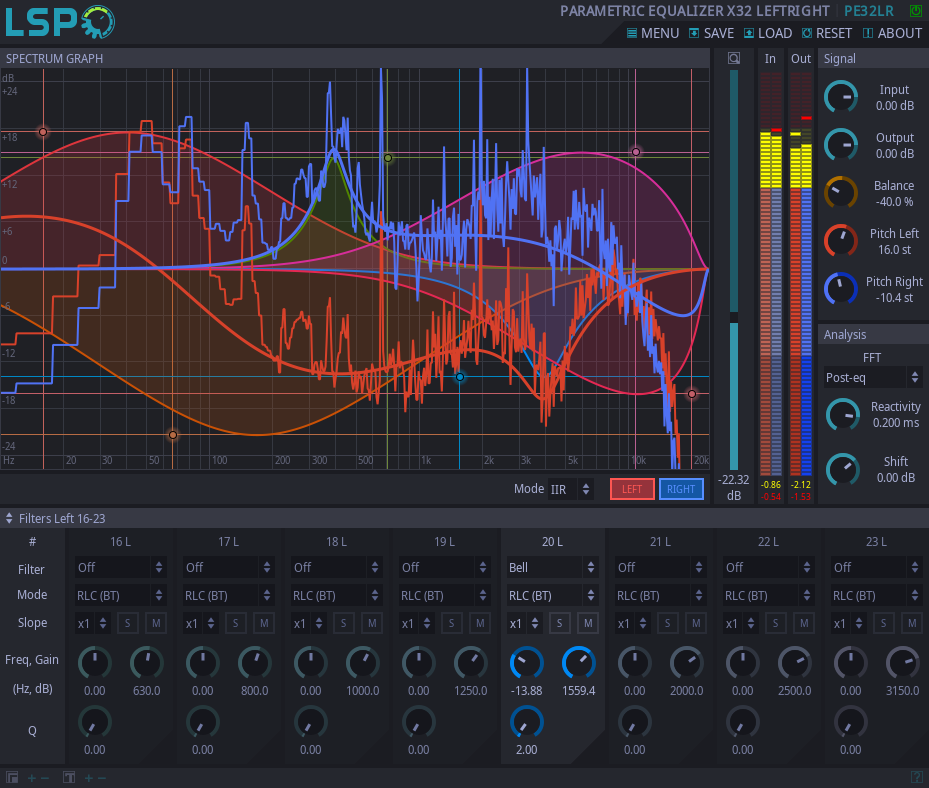Click the vertical zoom fader beside the graph
This screenshot has width=929, height=788.
(x=734, y=270)
